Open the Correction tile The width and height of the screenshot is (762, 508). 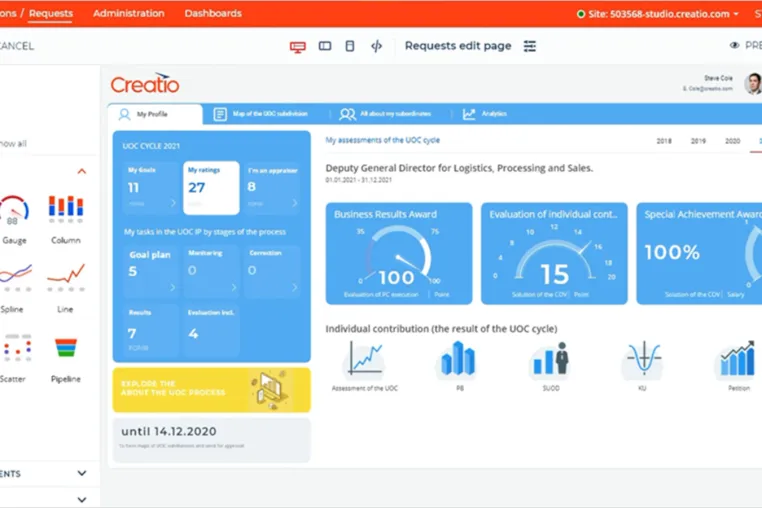coord(272,271)
